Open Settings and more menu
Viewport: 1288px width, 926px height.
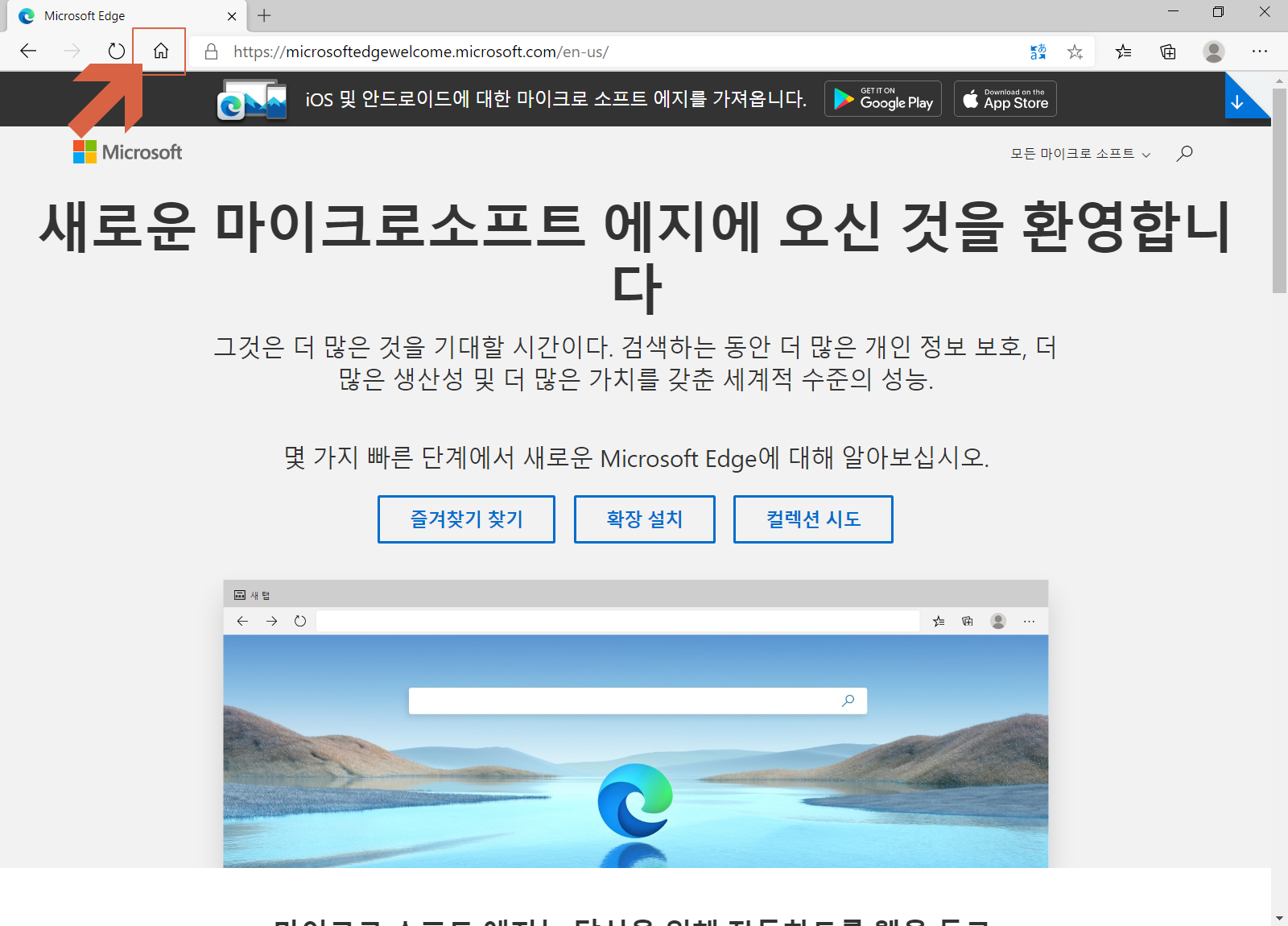(x=1260, y=52)
